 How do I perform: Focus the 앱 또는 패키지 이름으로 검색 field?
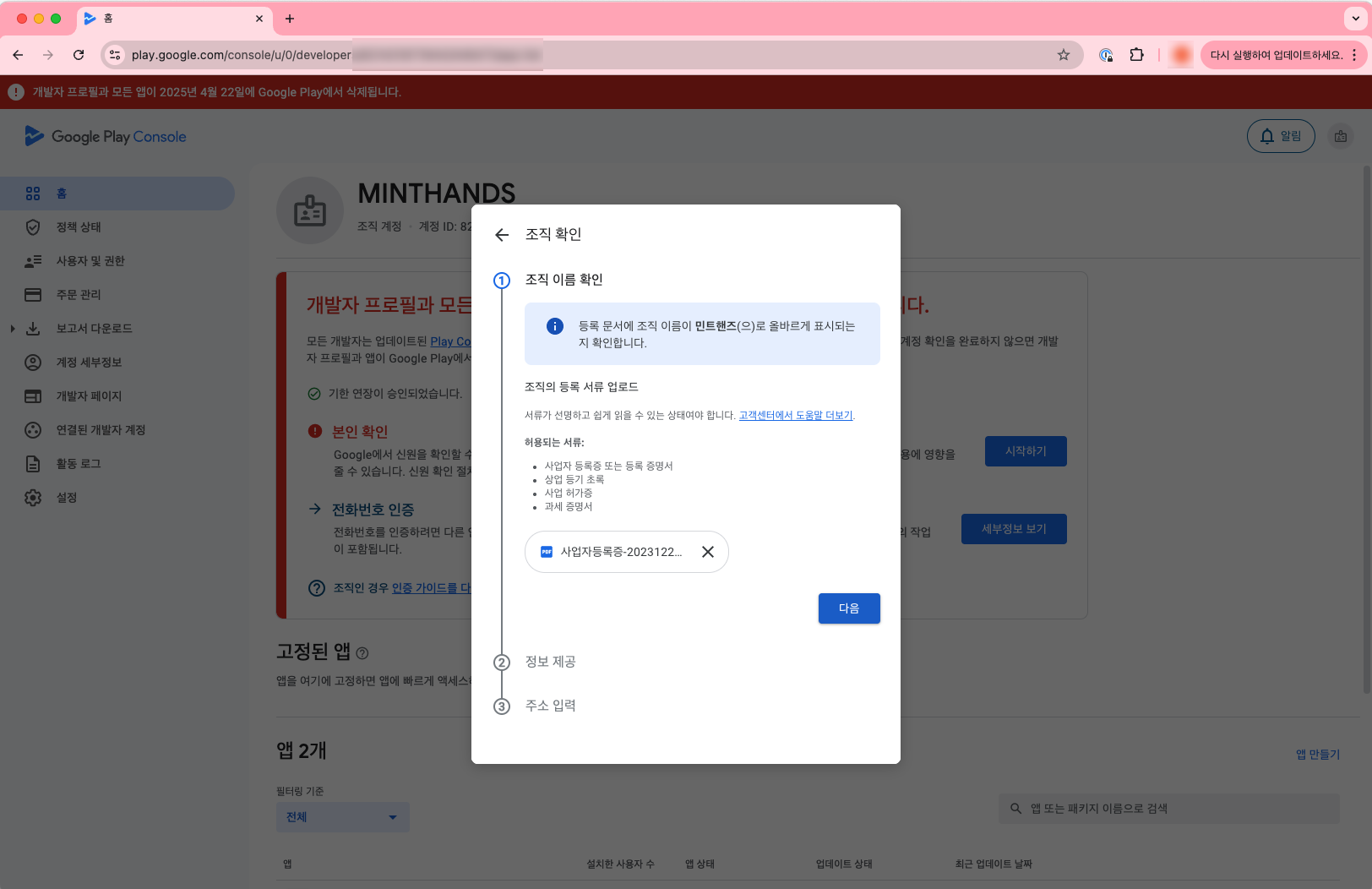[1169, 809]
